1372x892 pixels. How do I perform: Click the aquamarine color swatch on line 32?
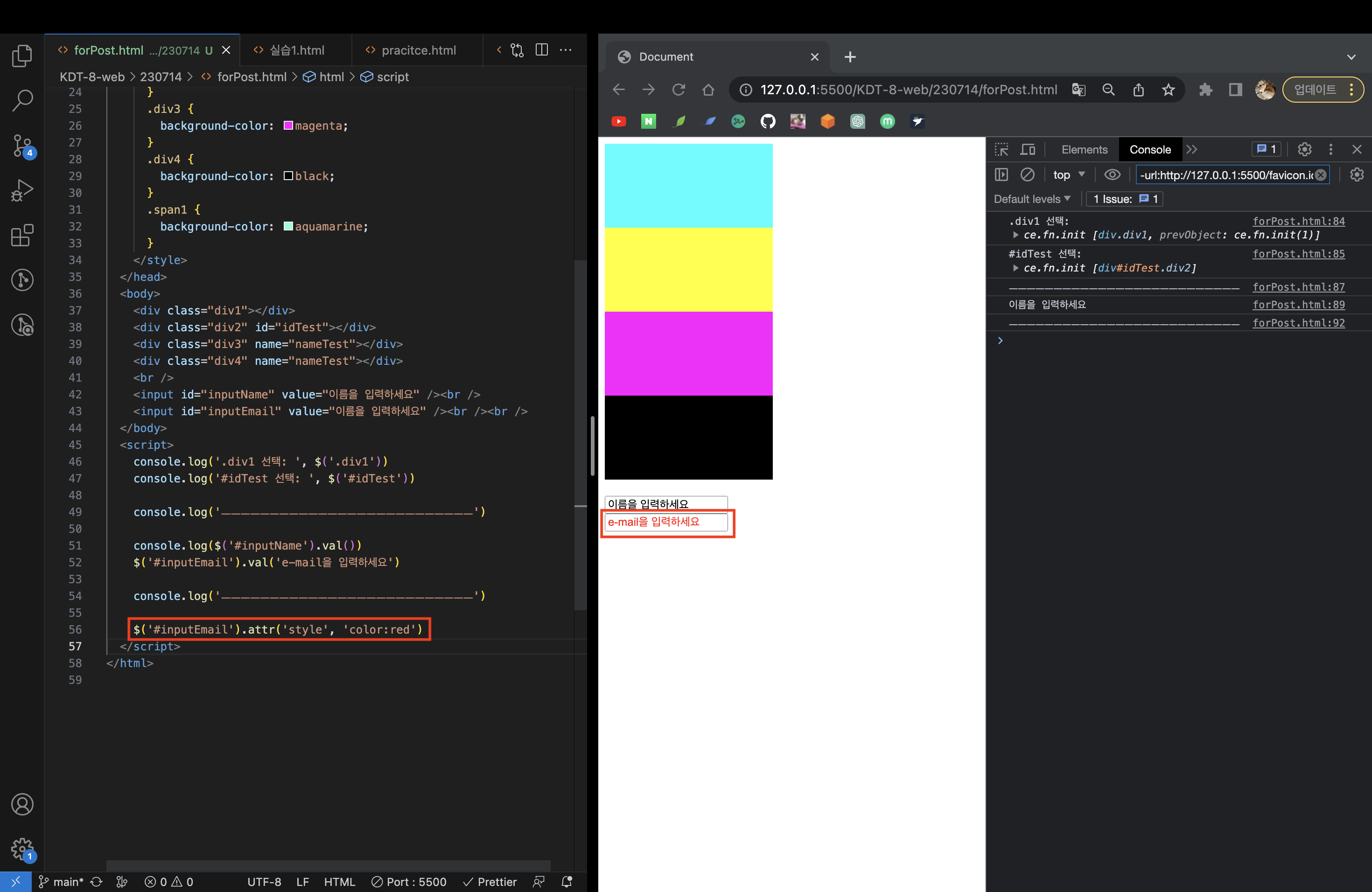[288, 226]
